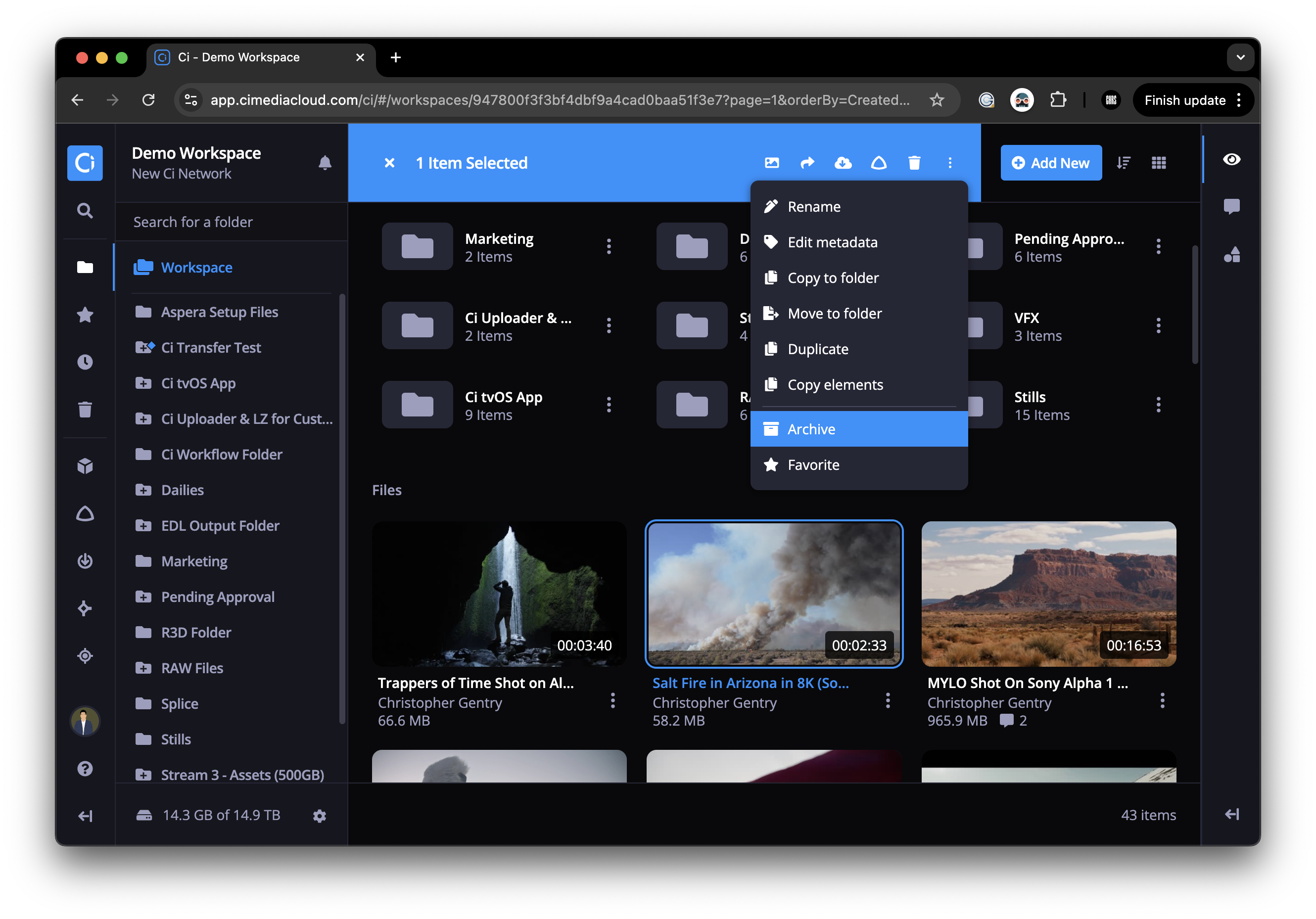
Task: Switch view with the grid icon
Action: point(1159,163)
